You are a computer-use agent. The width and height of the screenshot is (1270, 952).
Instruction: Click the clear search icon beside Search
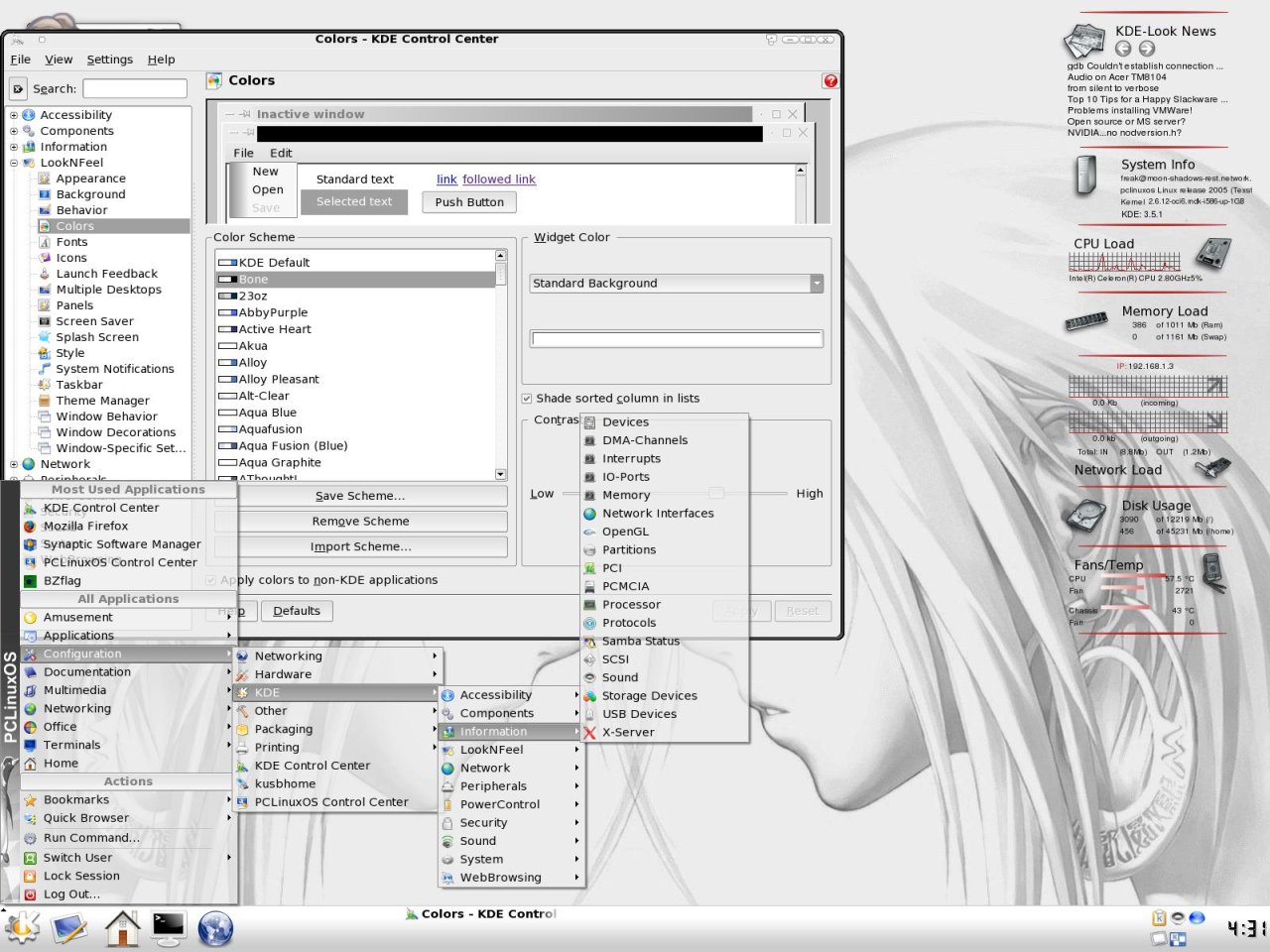pyautogui.click(x=18, y=88)
